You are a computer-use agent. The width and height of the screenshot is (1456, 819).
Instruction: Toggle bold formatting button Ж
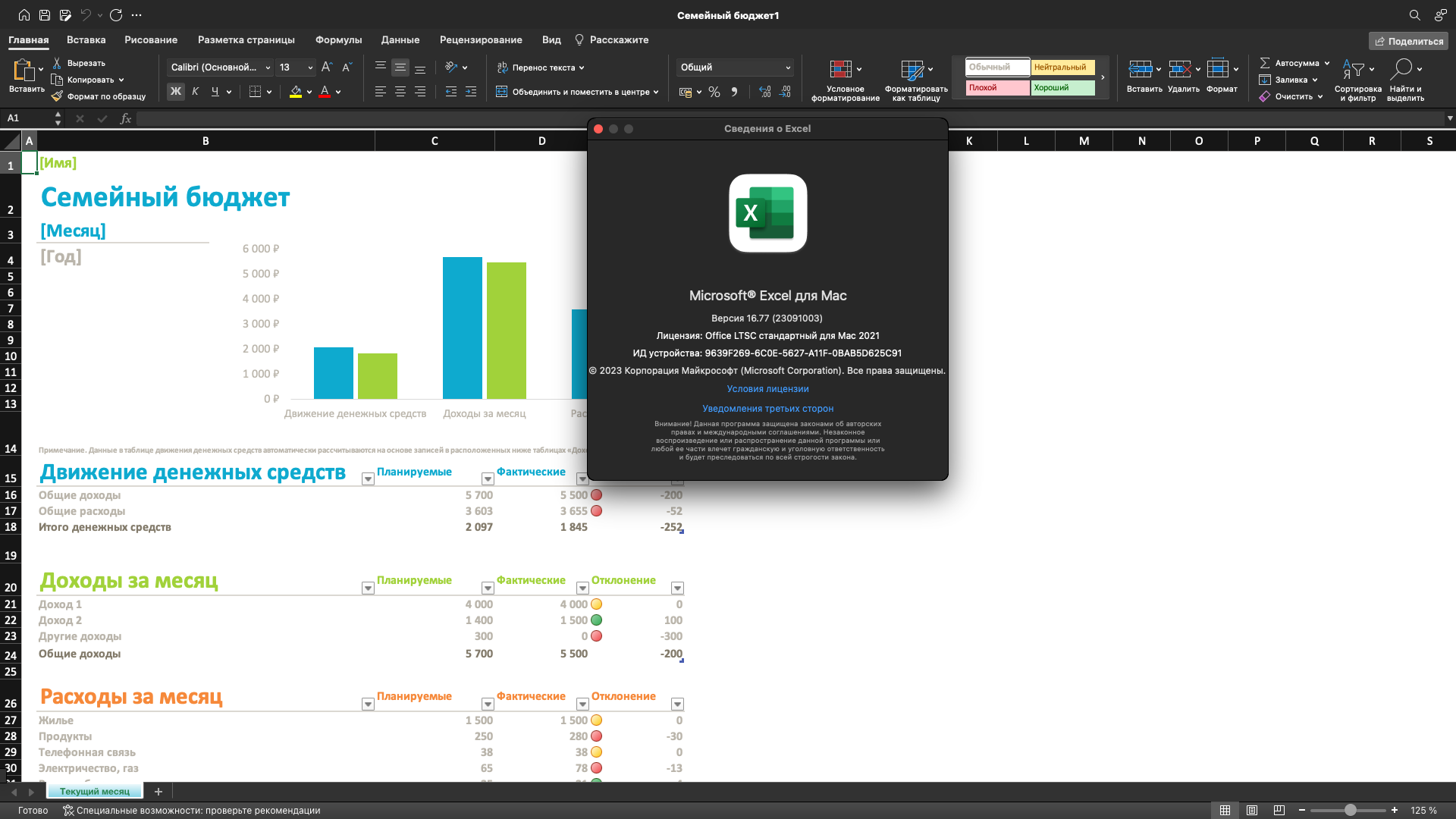pos(176,92)
